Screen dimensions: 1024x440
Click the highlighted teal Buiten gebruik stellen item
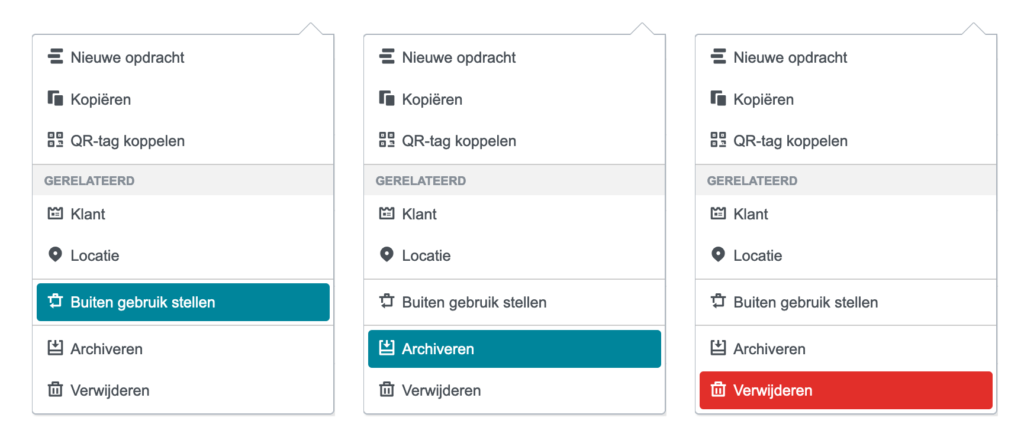tap(183, 302)
